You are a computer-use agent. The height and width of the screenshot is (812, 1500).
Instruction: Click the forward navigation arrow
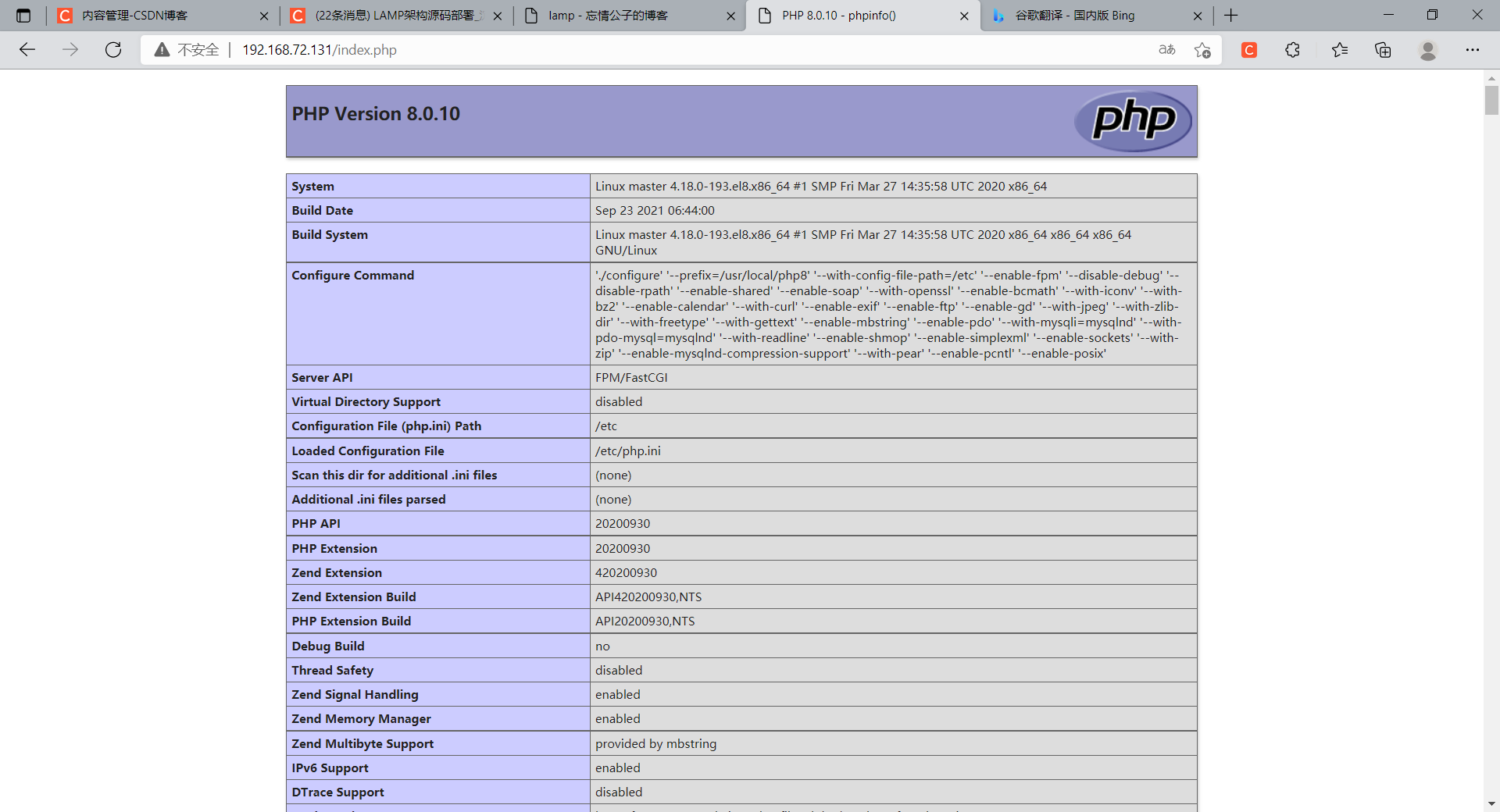[70, 50]
